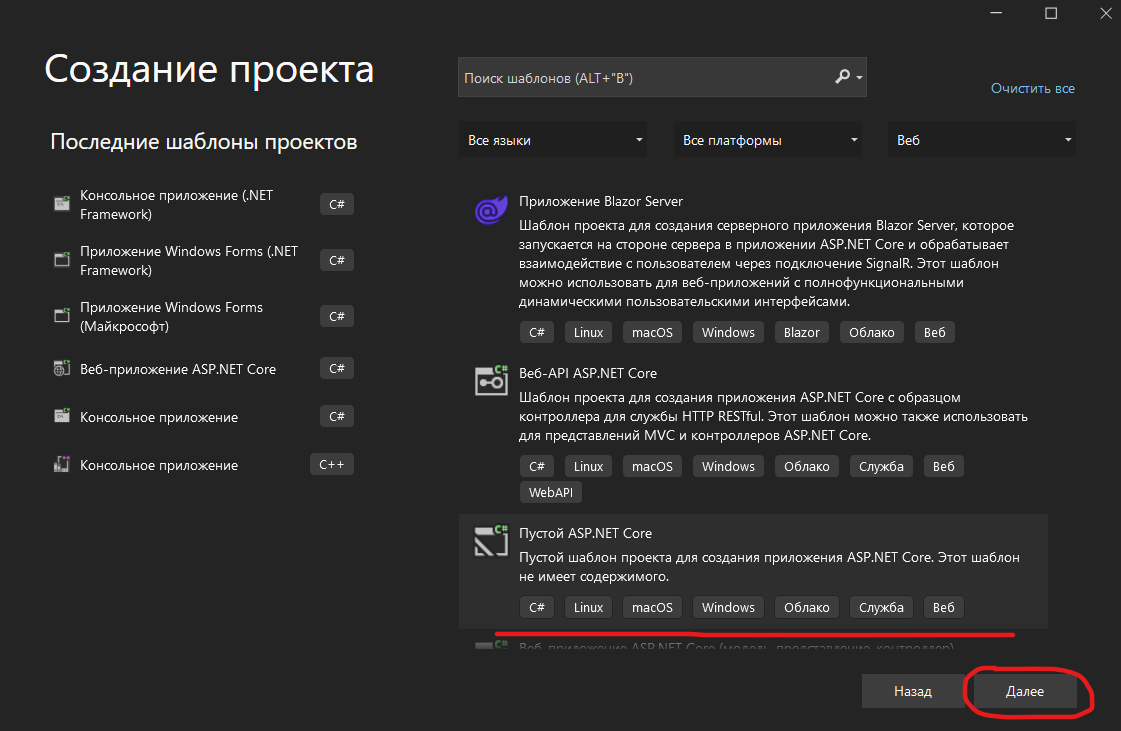
Task: Click icon of Консольное приложение (.NET Framework)
Action: coord(62,204)
